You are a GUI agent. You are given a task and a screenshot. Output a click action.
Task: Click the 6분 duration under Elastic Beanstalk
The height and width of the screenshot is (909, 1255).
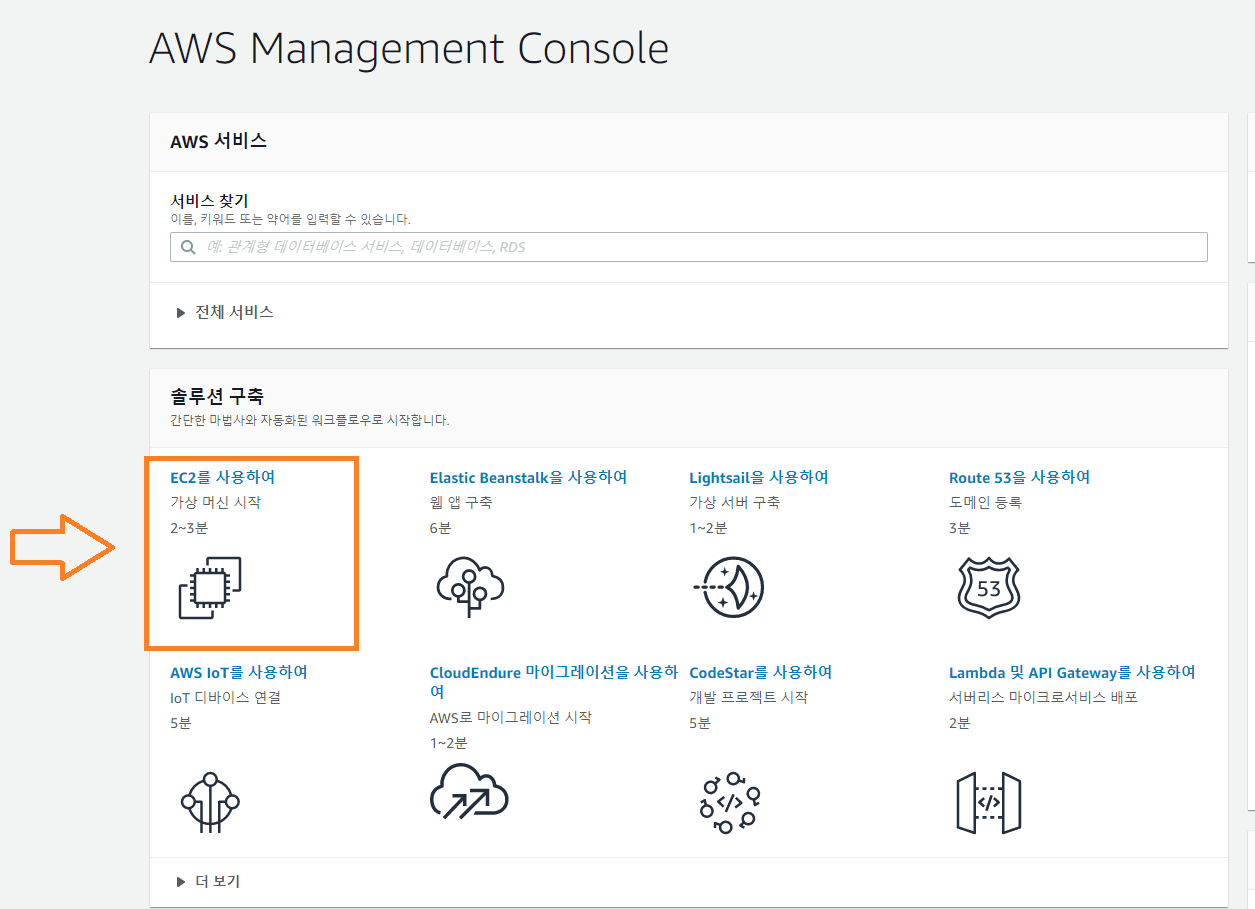coord(440,527)
